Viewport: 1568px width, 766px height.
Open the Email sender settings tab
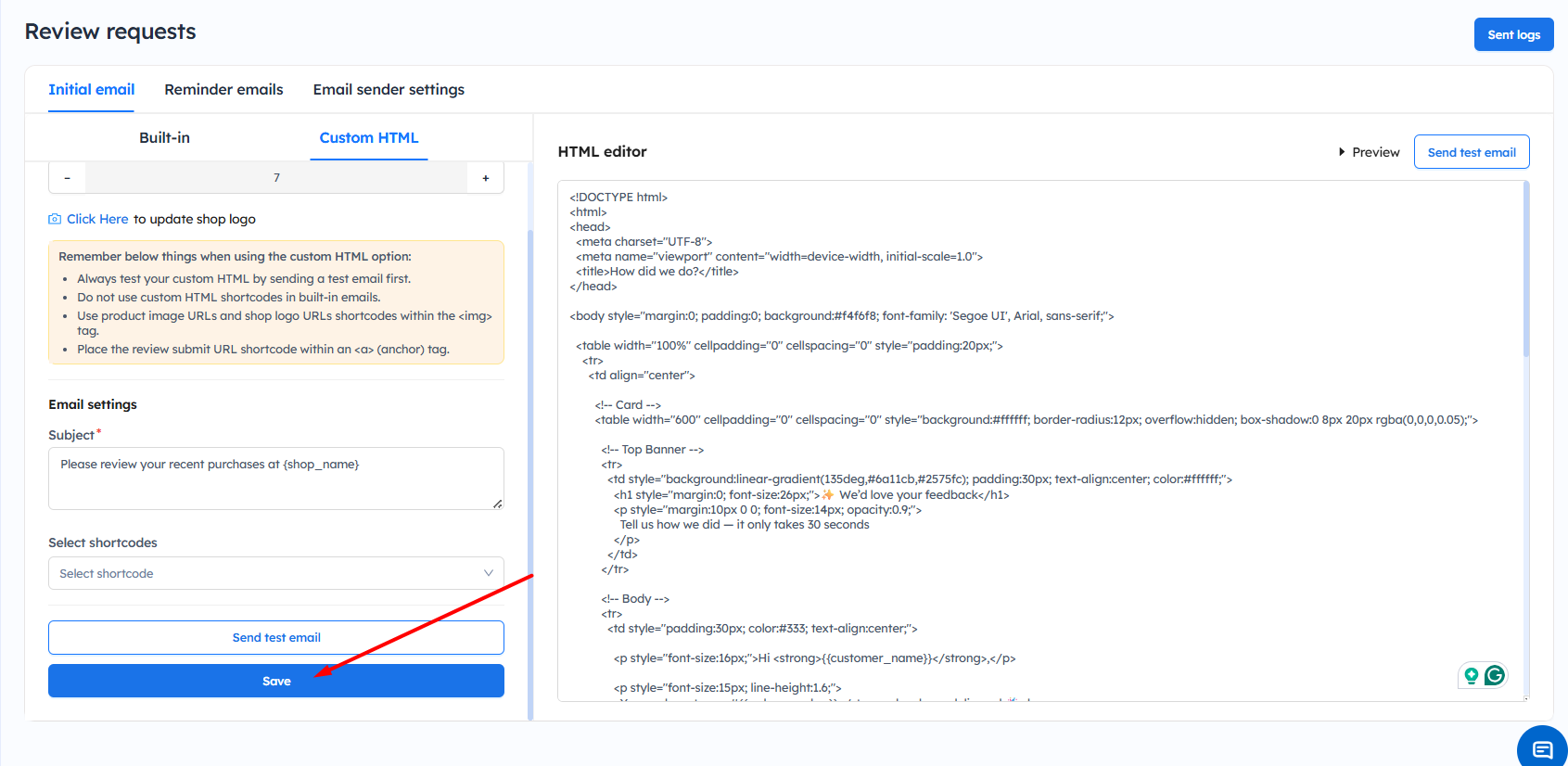[x=389, y=90]
